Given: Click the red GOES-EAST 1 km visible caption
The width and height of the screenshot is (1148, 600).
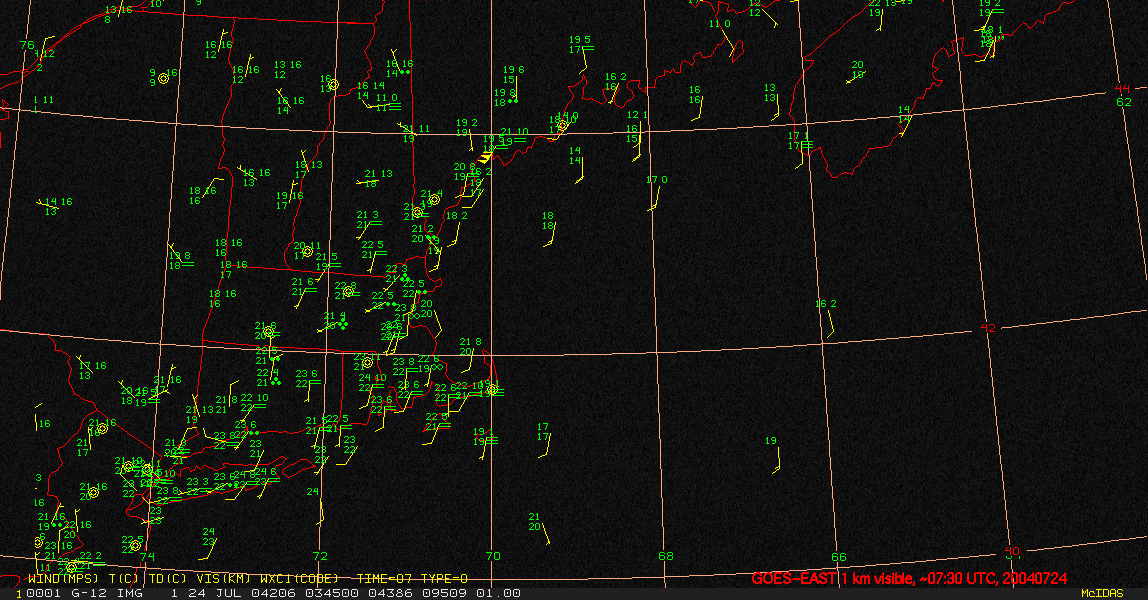Looking at the screenshot, I should point(909,579).
